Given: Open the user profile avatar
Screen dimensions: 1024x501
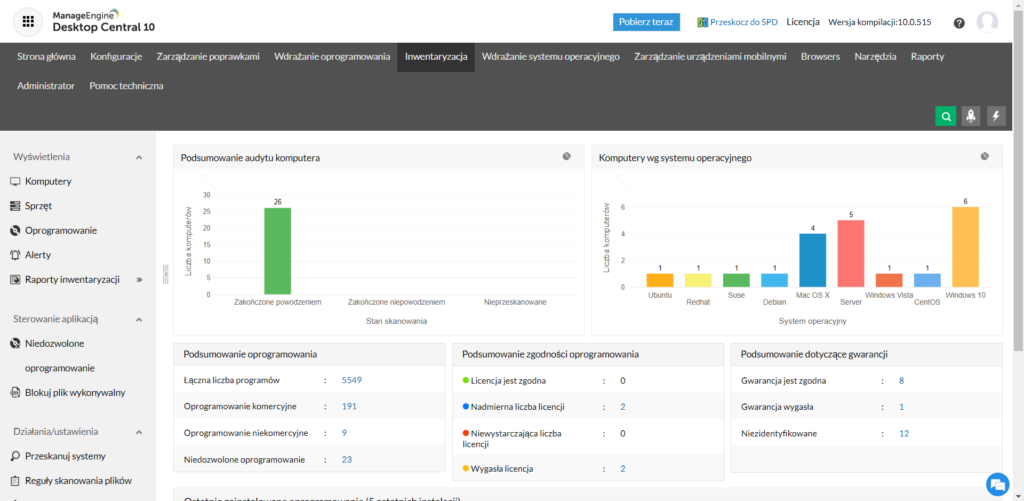Looking at the screenshot, I should pos(987,22).
